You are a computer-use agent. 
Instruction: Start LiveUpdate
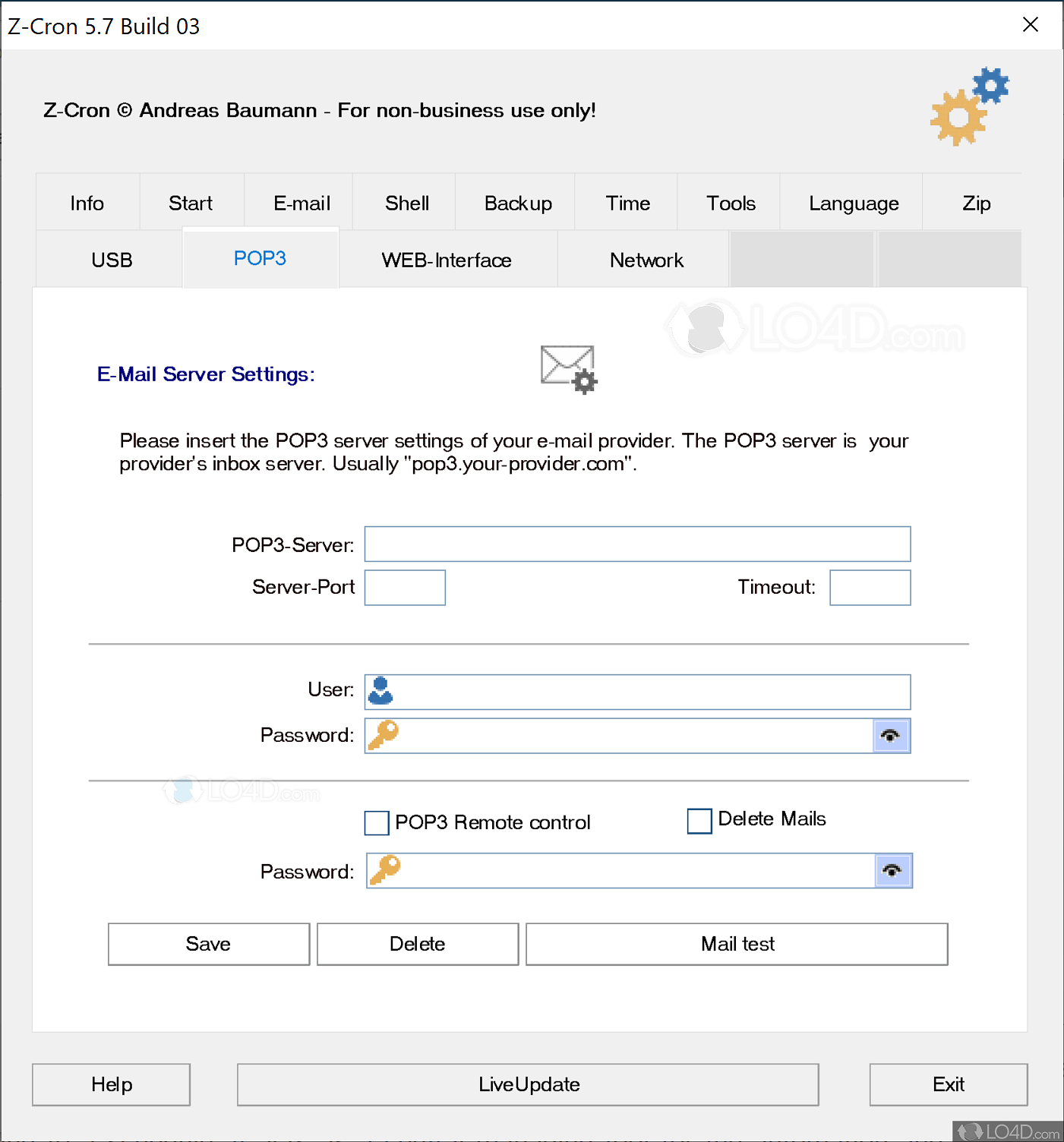click(528, 1084)
